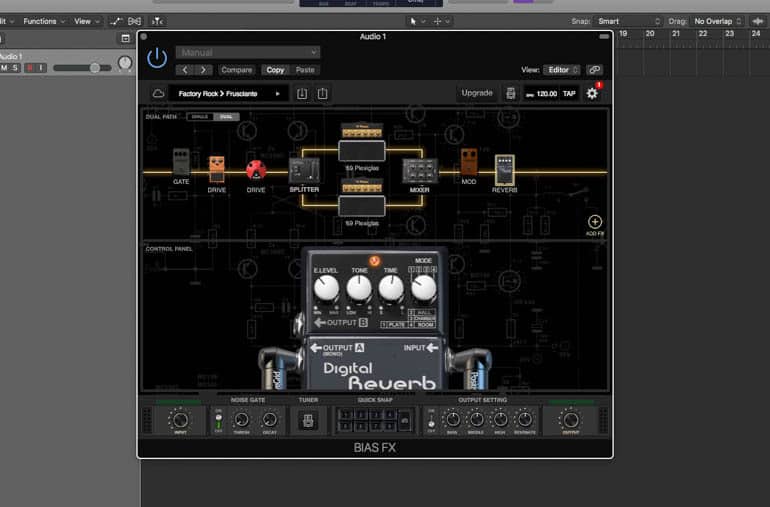This screenshot has width=770, height=507.
Task: Click the Quick Snap side button
Action: coord(405,421)
